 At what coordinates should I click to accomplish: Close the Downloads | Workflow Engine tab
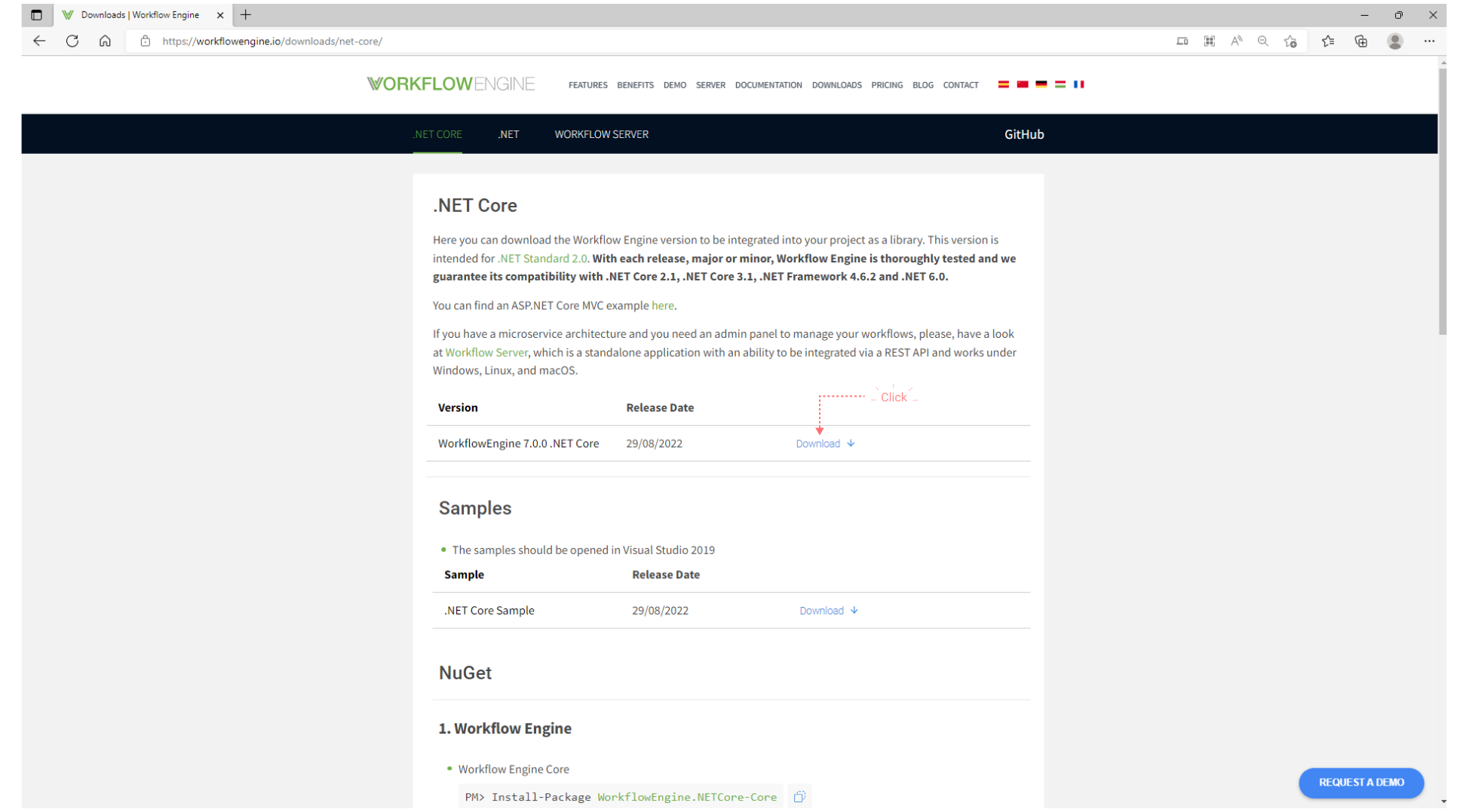(220, 15)
